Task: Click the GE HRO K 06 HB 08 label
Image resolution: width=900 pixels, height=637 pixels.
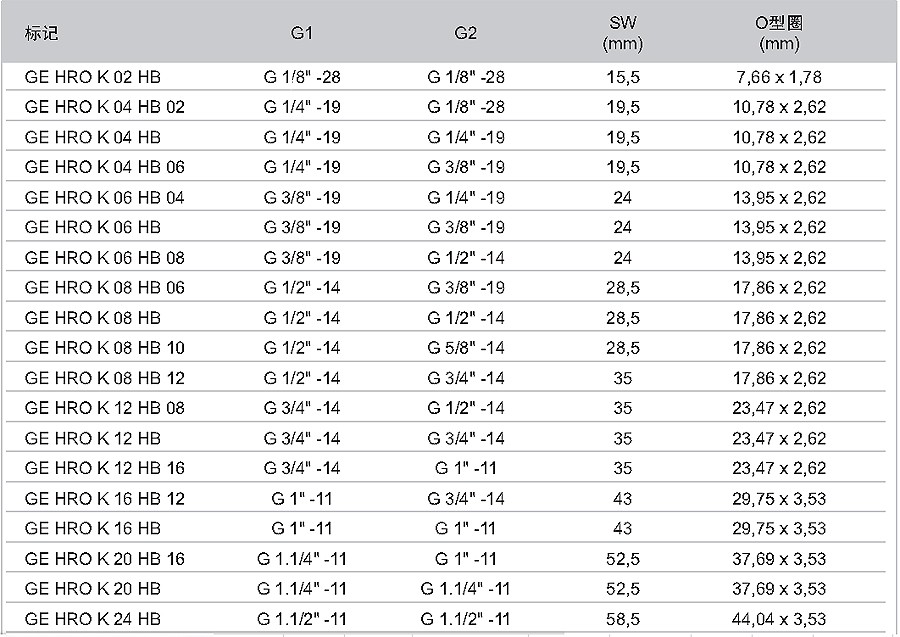Action: [104, 258]
